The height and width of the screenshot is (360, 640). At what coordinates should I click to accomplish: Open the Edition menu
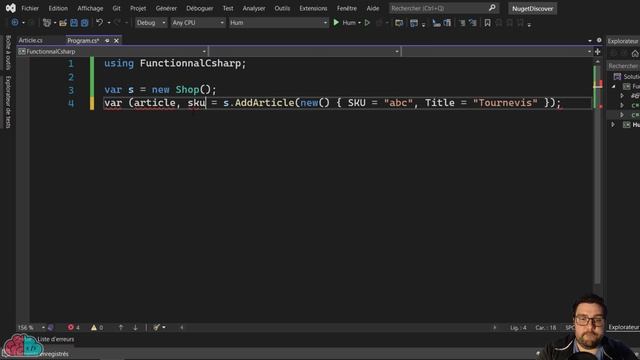[x=58, y=8]
